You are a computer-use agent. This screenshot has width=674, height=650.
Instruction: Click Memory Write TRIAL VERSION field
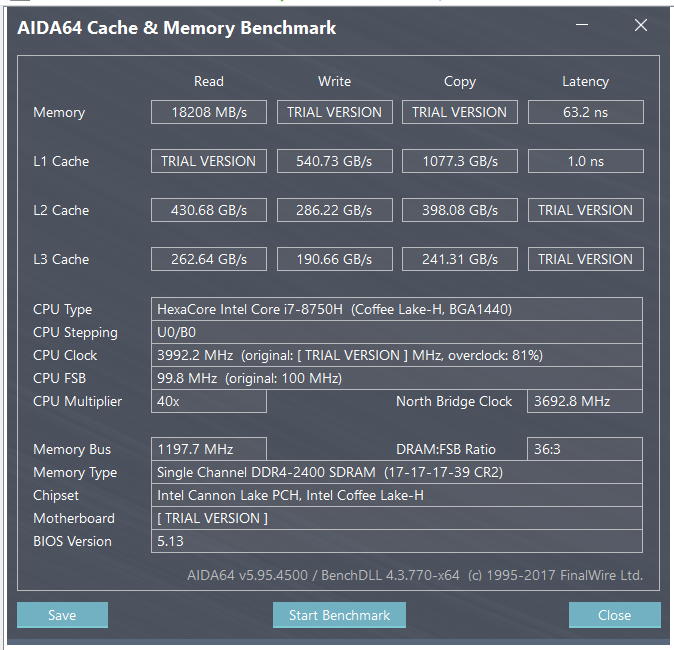(x=335, y=112)
